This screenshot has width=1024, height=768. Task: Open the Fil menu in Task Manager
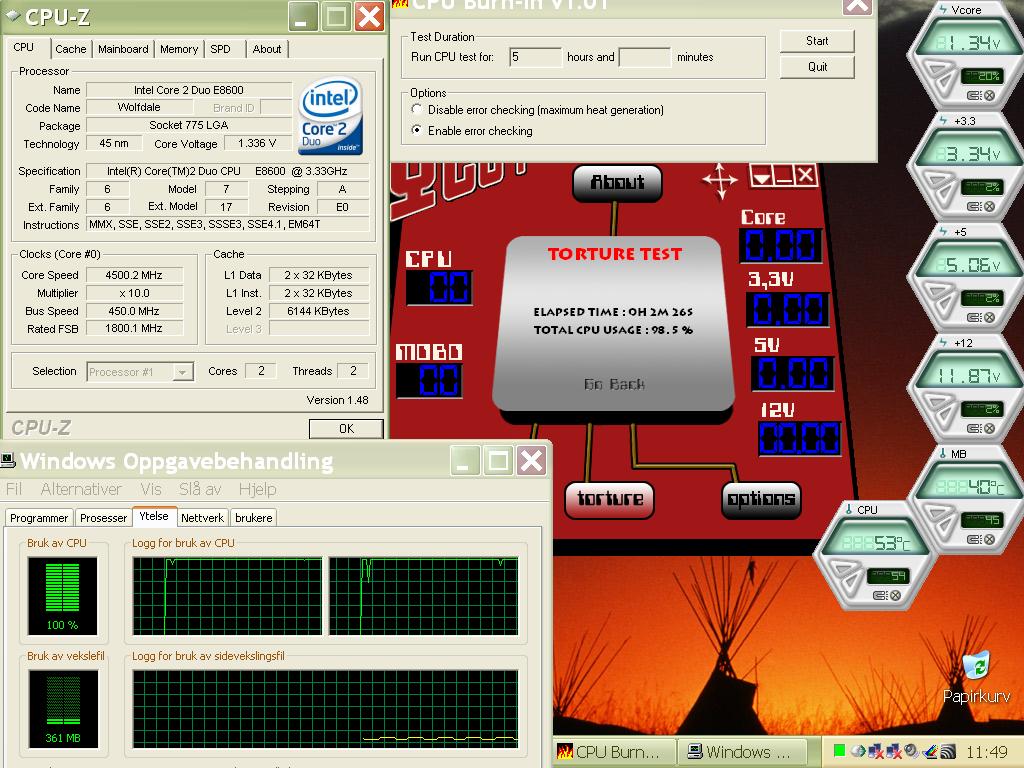[x=14, y=489]
